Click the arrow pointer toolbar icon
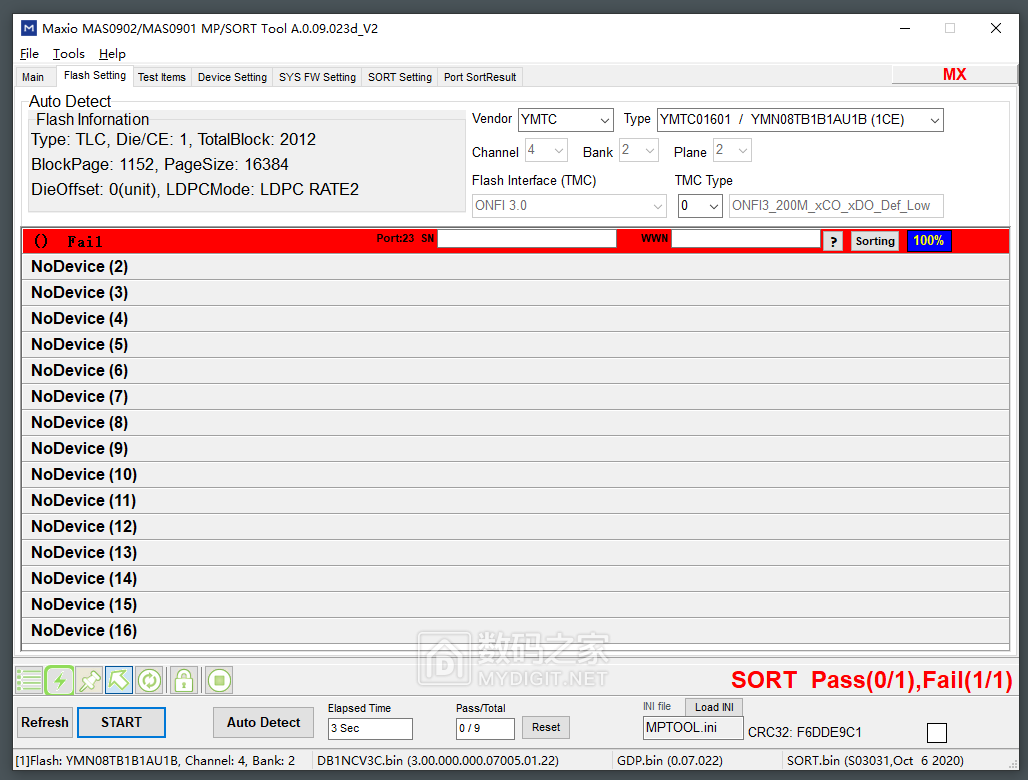 point(119,680)
